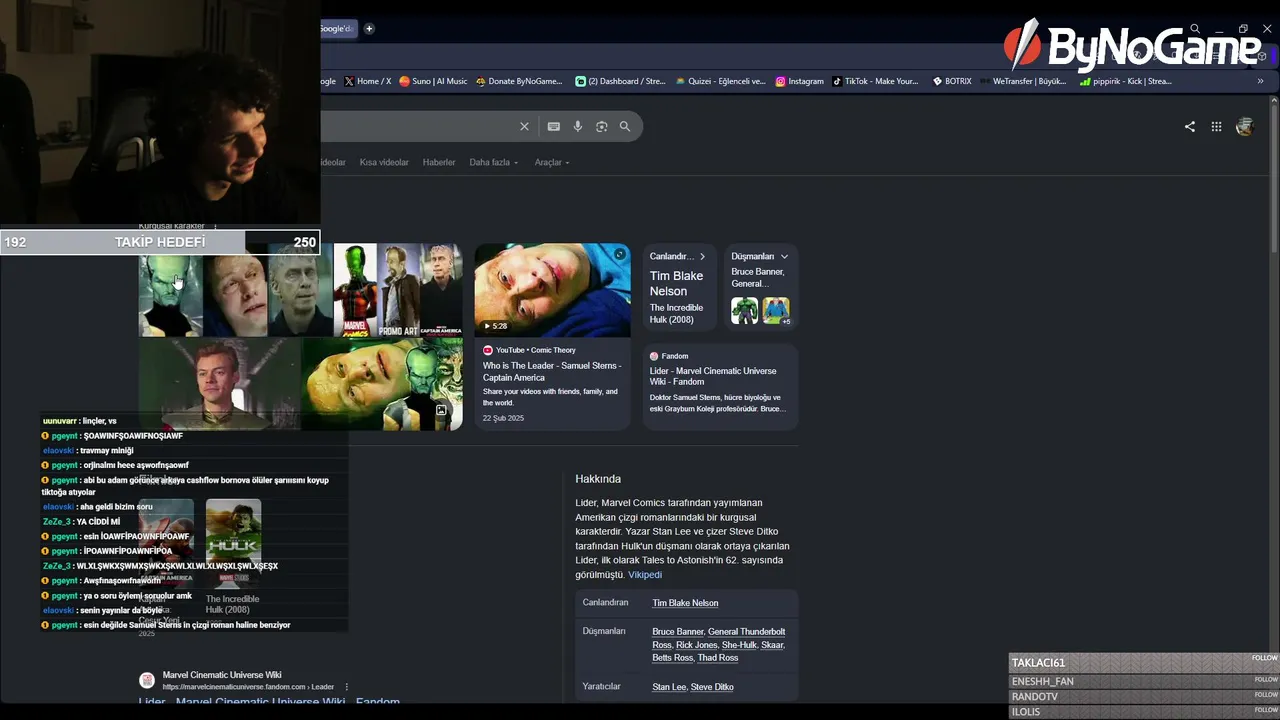Switch to the Kısa videolar tab
This screenshot has height=720, width=1280.
pyautogui.click(x=384, y=162)
